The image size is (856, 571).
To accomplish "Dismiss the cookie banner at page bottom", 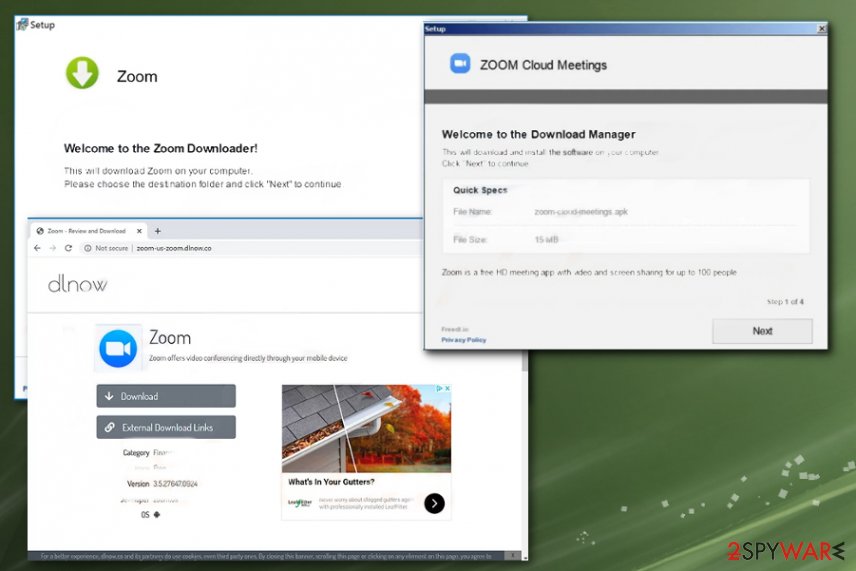I will (512, 556).
